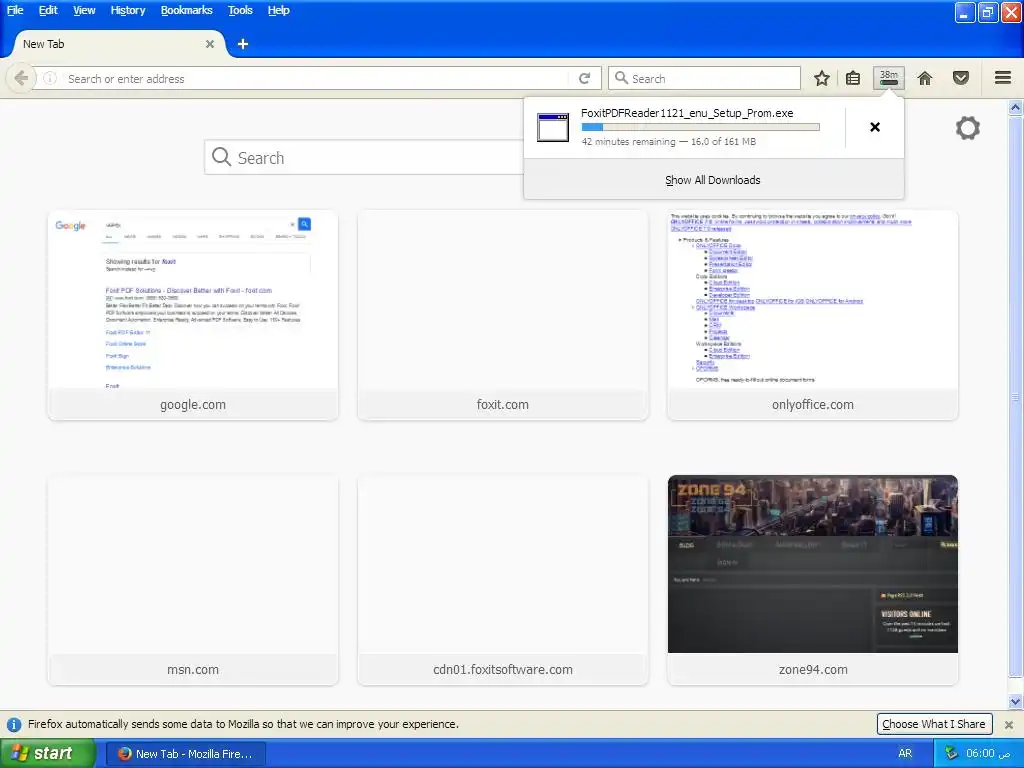Show bookmarks list icon

(x=853, y=78)
